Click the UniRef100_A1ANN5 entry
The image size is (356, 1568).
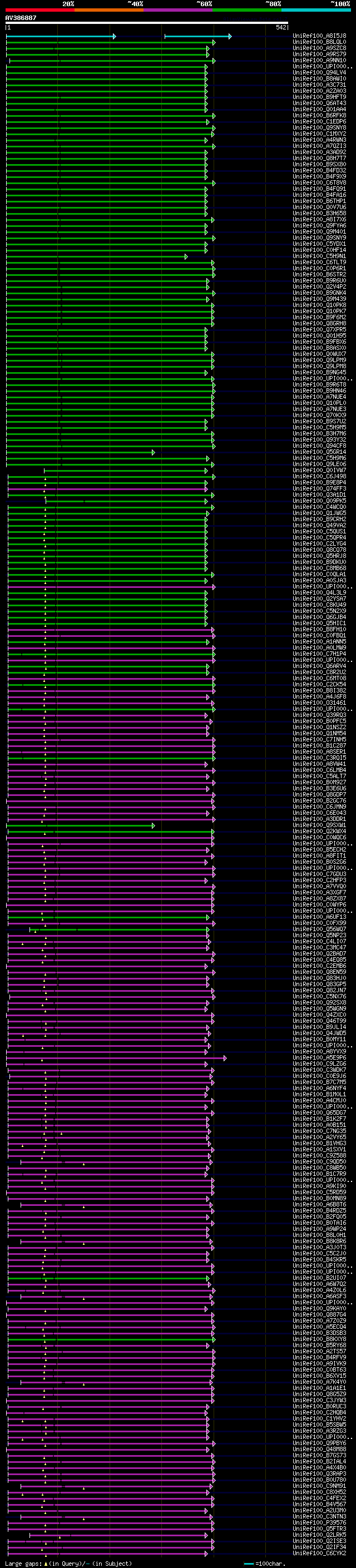[319, 641]
